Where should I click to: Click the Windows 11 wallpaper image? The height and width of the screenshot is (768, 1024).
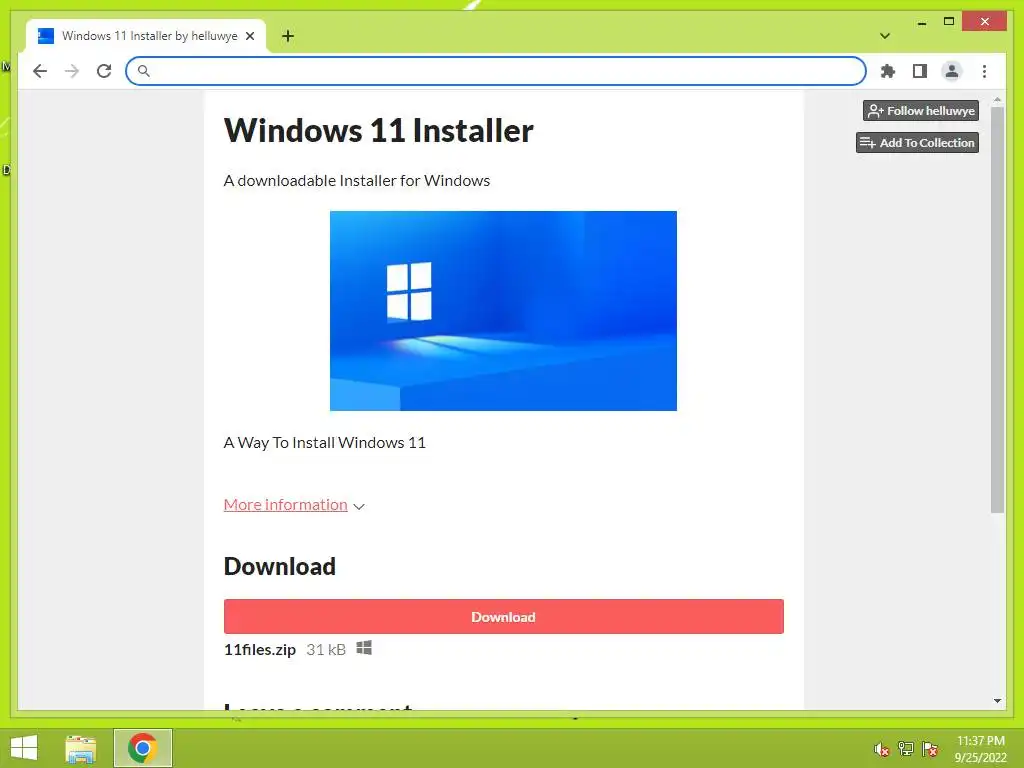pyautogui.click(x=503, y=311)
